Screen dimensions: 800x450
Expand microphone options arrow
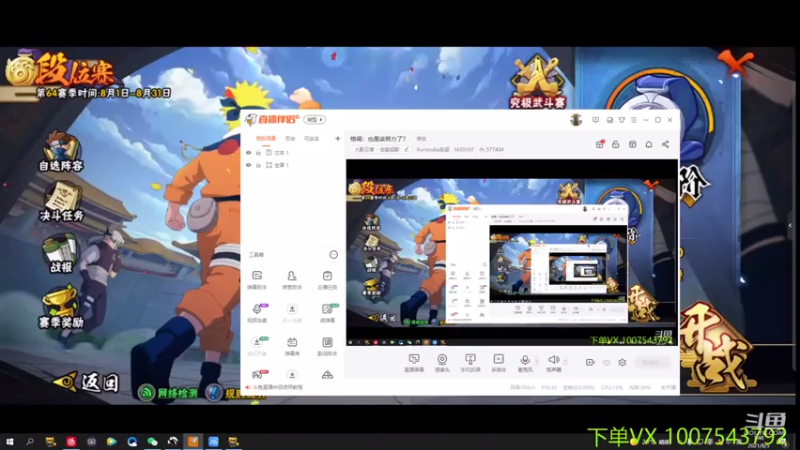537,361
